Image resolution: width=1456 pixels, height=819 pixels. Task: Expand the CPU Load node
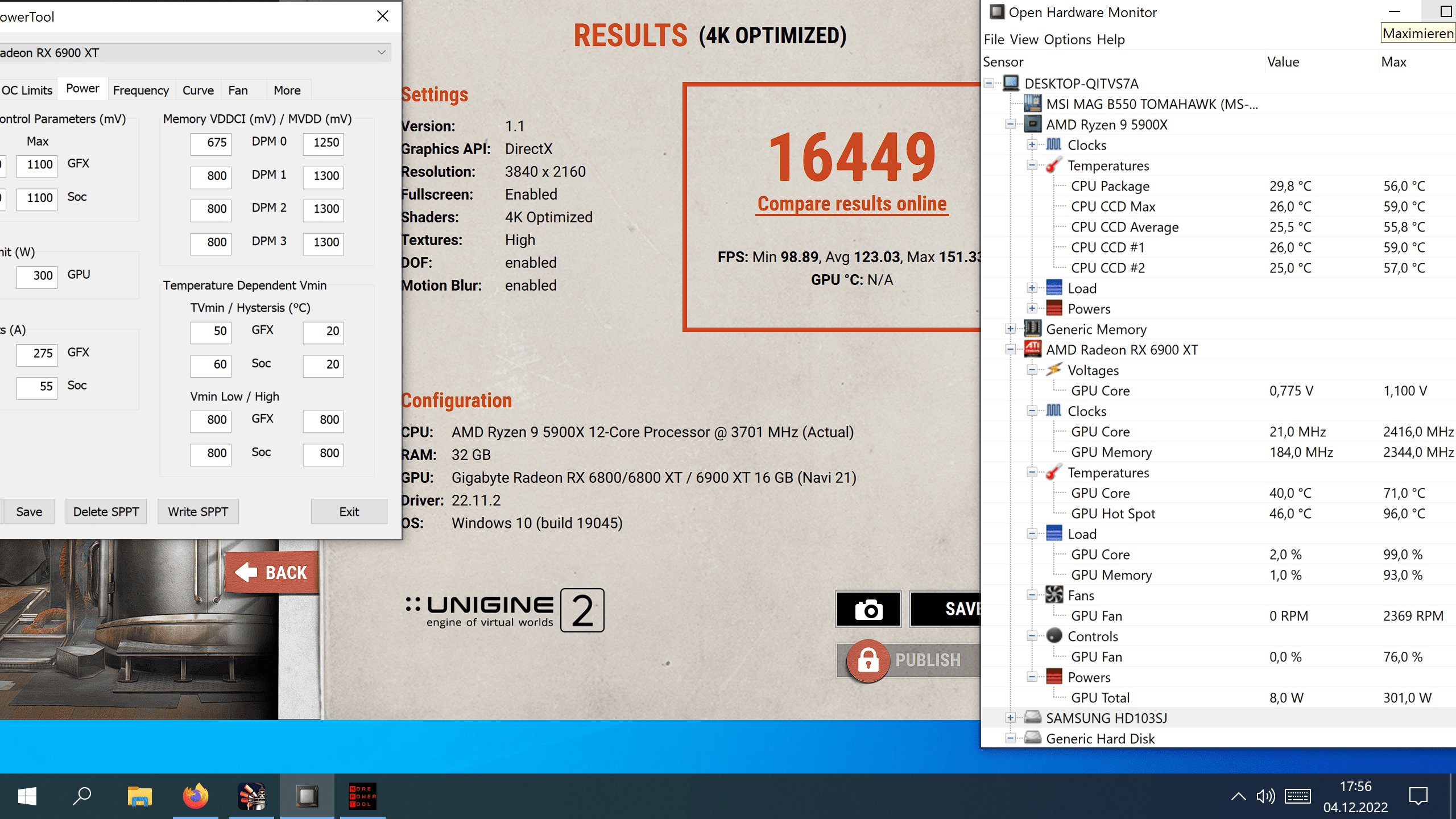pos(1032,288)
